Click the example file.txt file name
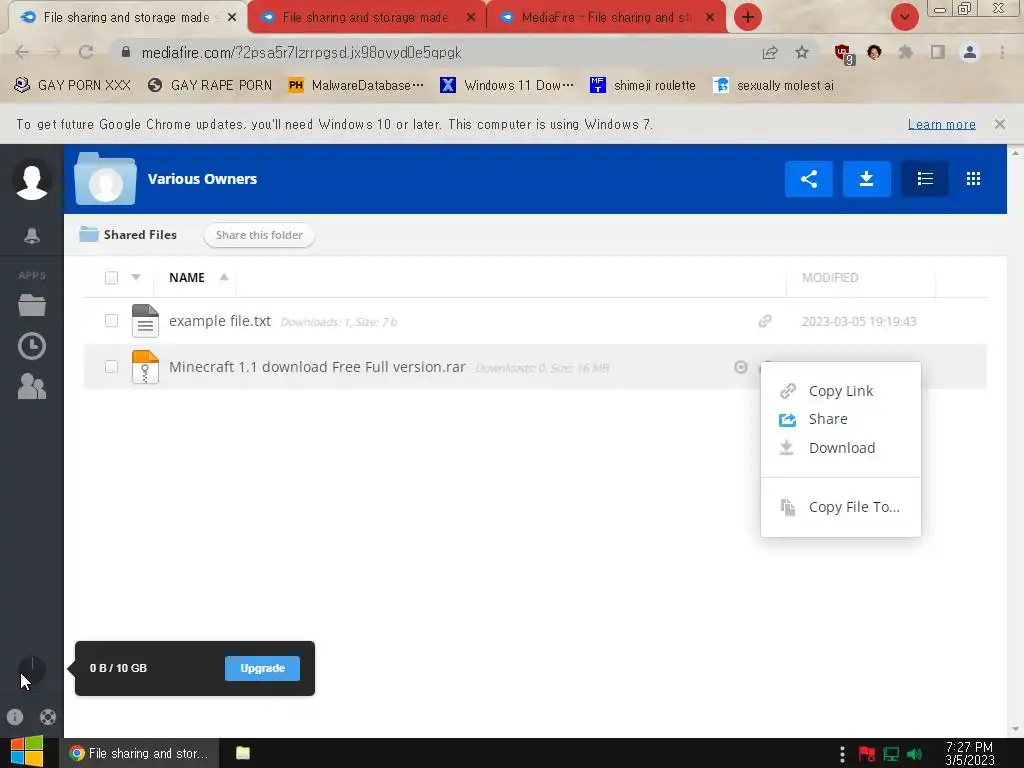This screenshot has height=768, width=1024. (220, 321)
